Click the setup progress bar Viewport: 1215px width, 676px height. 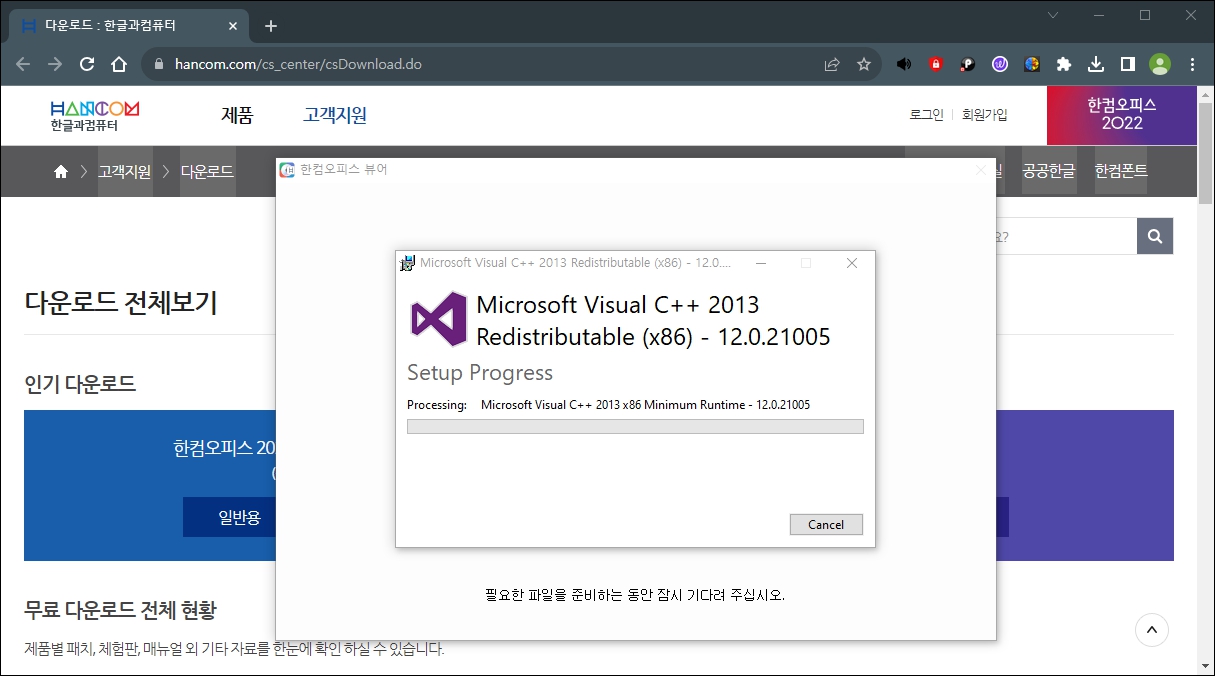point(635,427)
